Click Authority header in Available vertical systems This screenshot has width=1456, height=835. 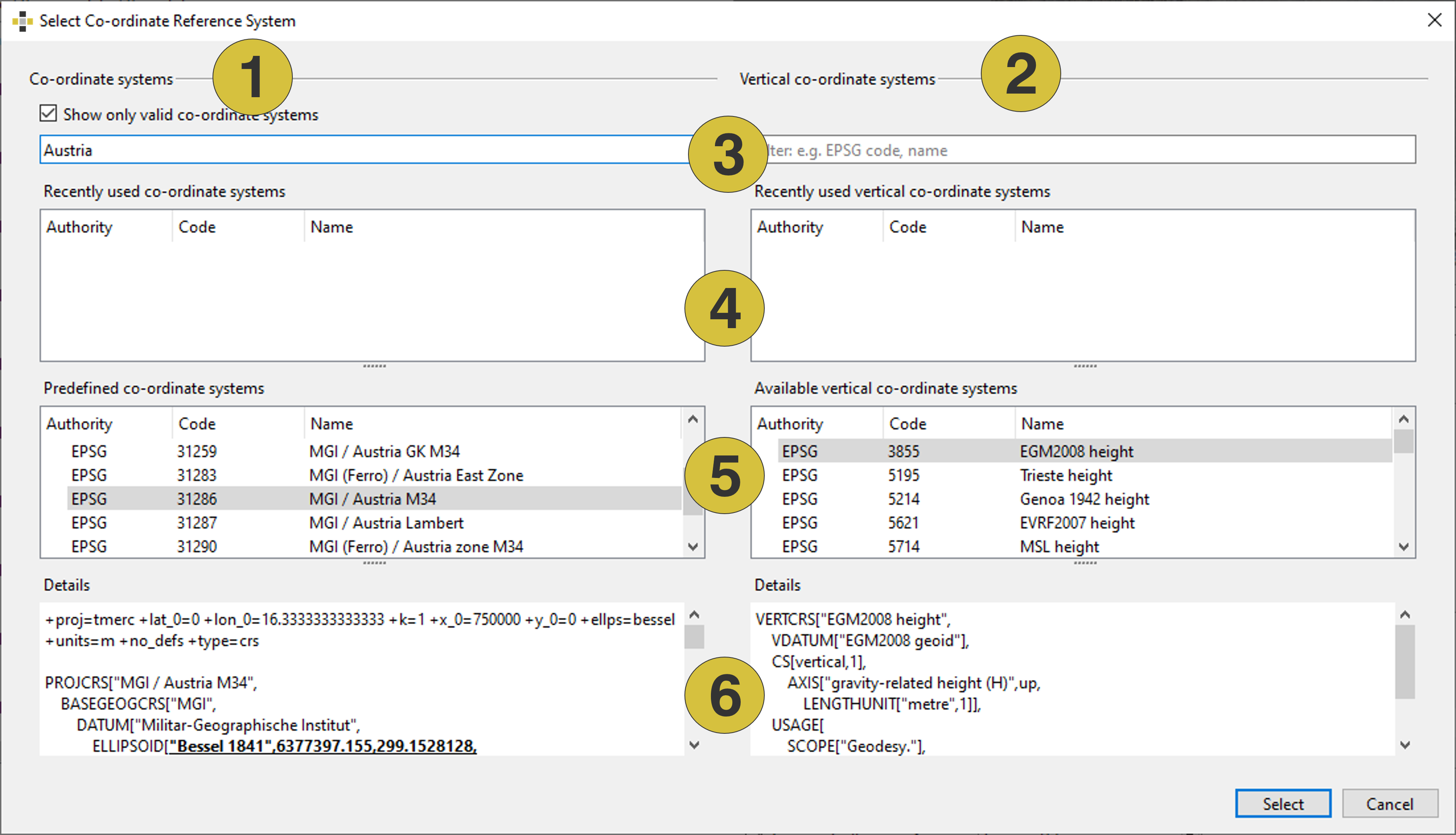click(x=818, y=424)
